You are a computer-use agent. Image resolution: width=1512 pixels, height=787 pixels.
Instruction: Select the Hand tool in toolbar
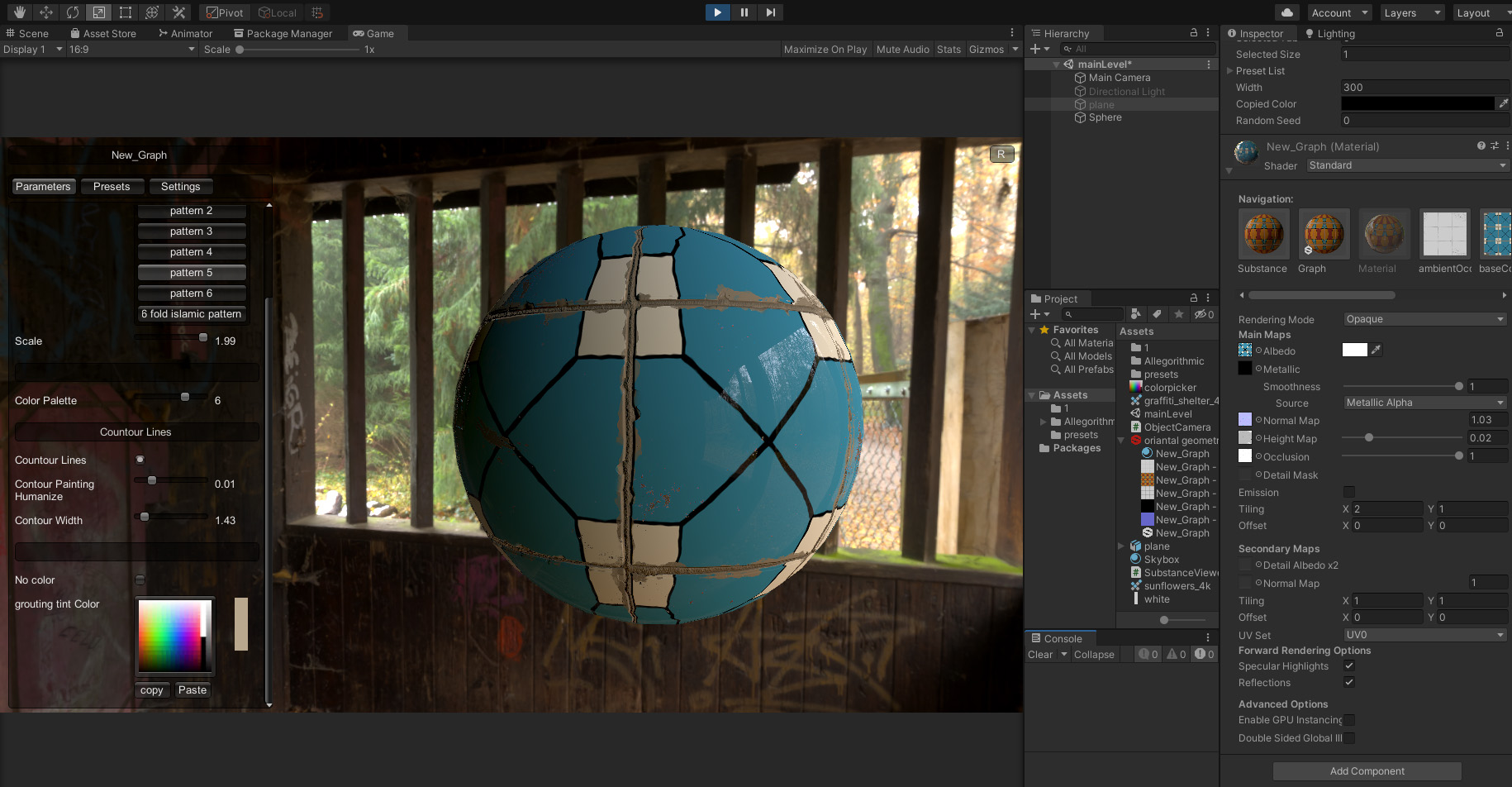(19, 12)
